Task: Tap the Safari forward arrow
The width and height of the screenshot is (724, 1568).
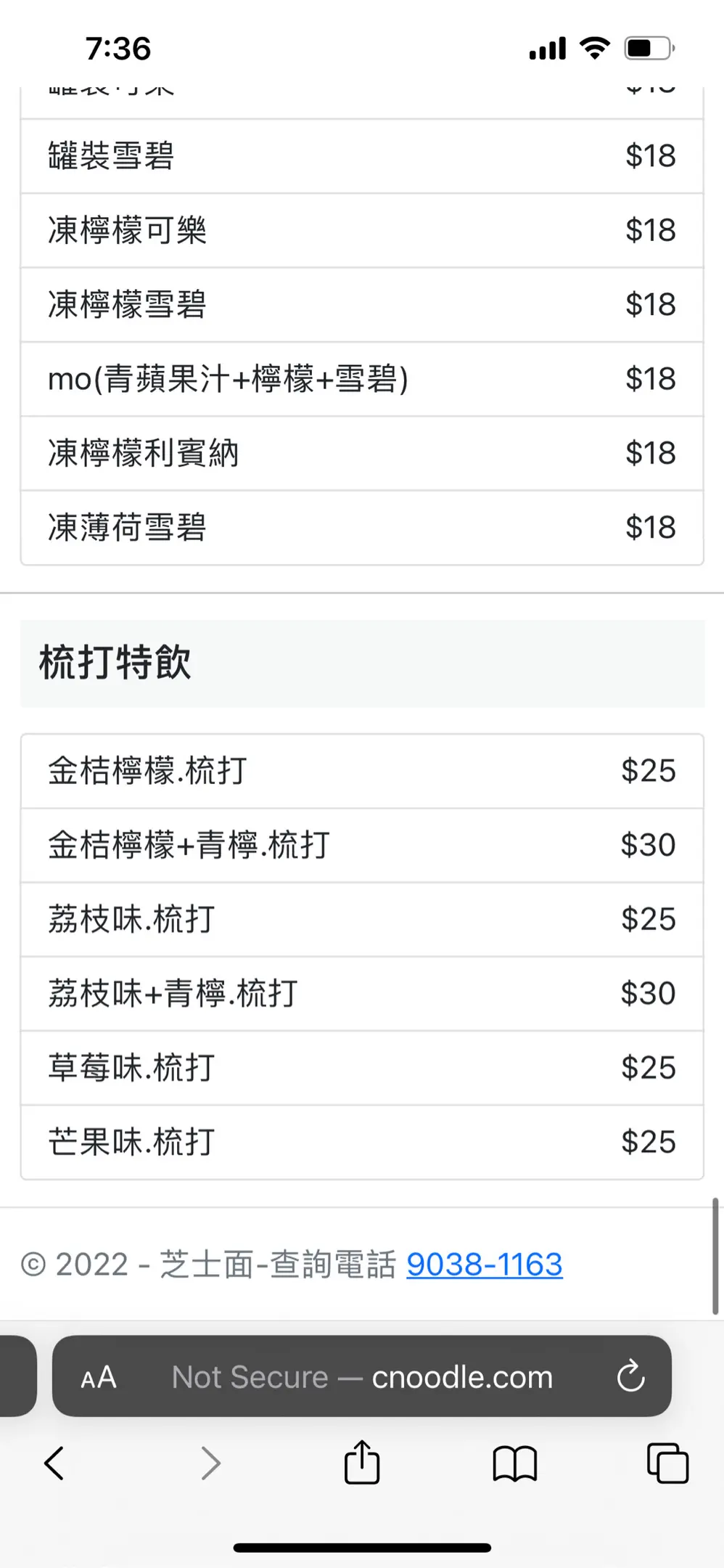Action: point(210,1463)
